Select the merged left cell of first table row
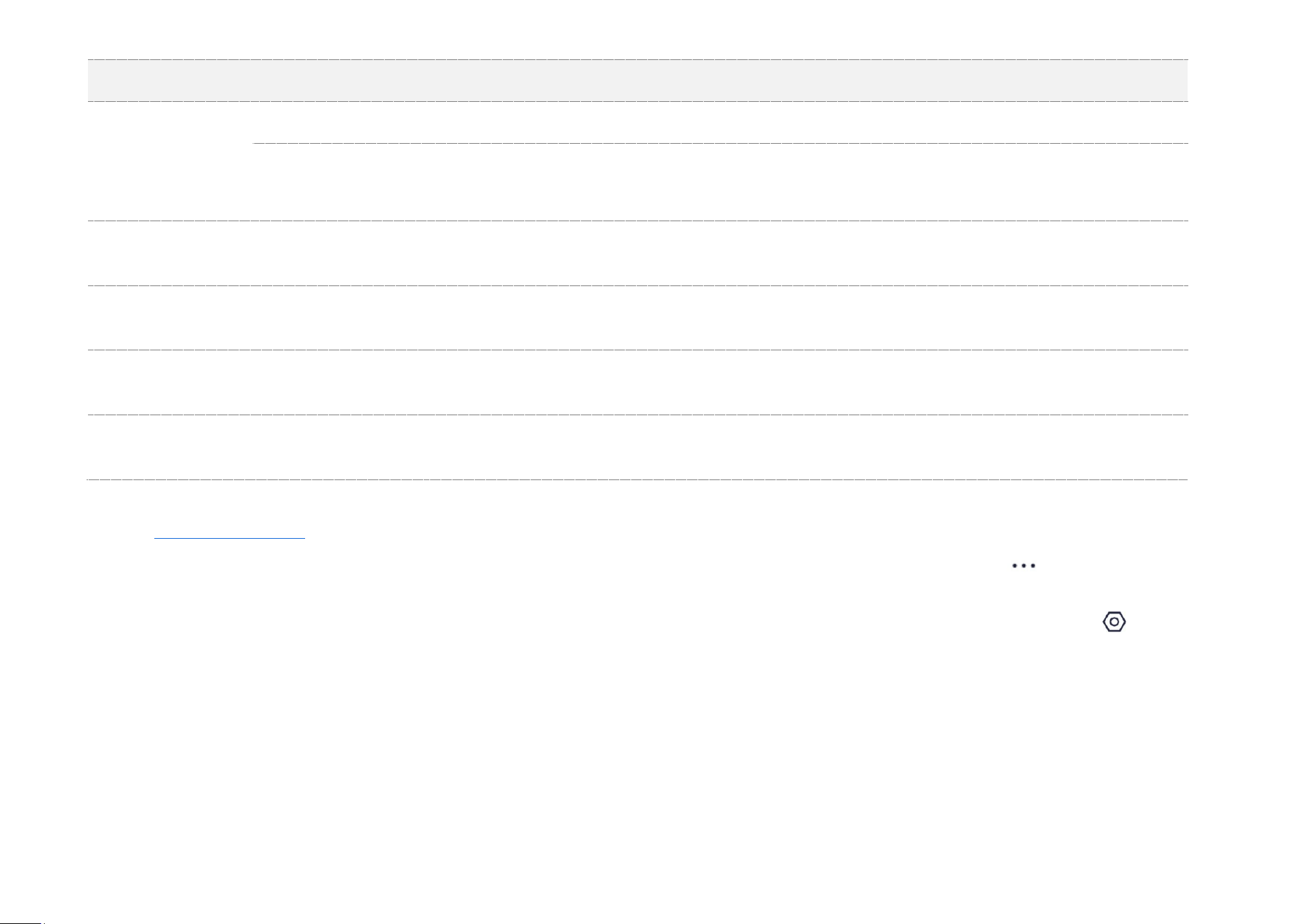The height and width of the screenshot is (924, 1307). click(x=170, y=161)
